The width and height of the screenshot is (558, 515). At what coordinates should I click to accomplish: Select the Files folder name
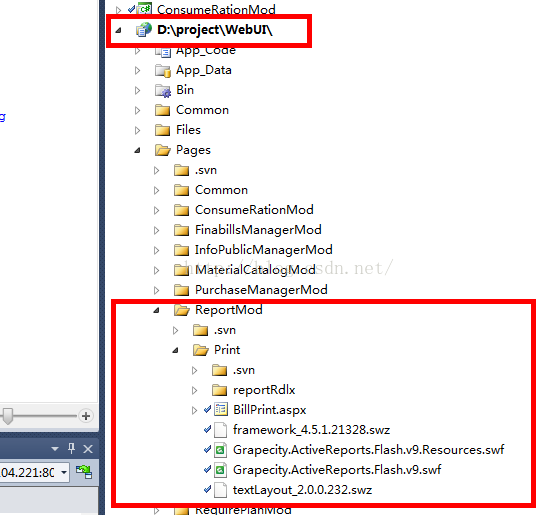click(188, 130)
